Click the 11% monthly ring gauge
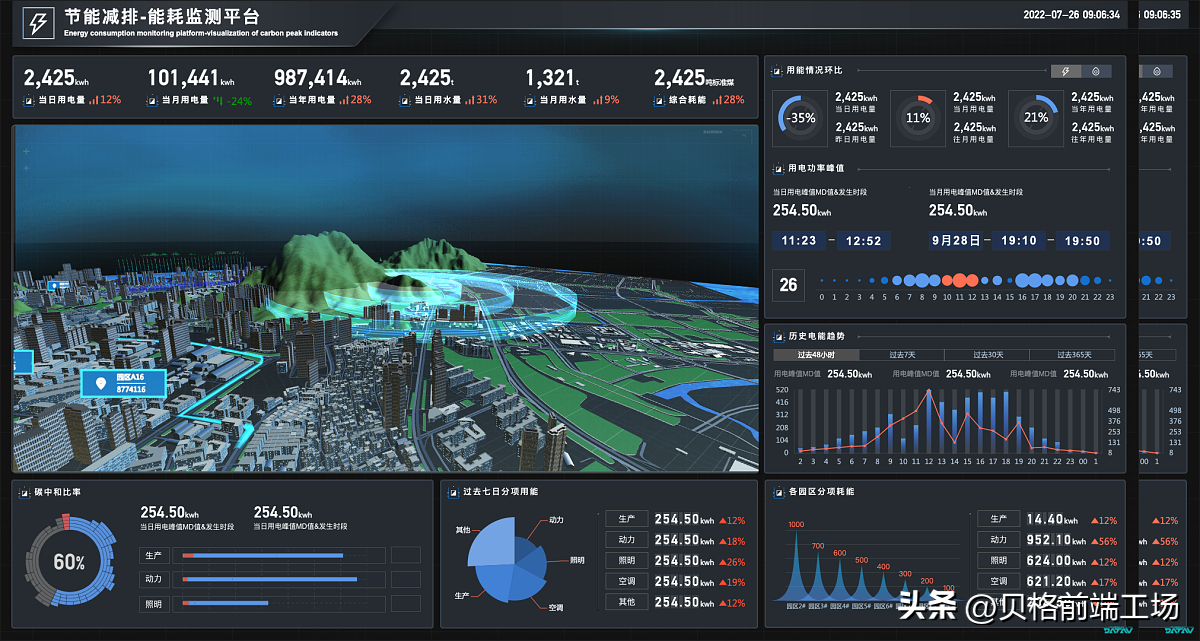 point(918,117)
